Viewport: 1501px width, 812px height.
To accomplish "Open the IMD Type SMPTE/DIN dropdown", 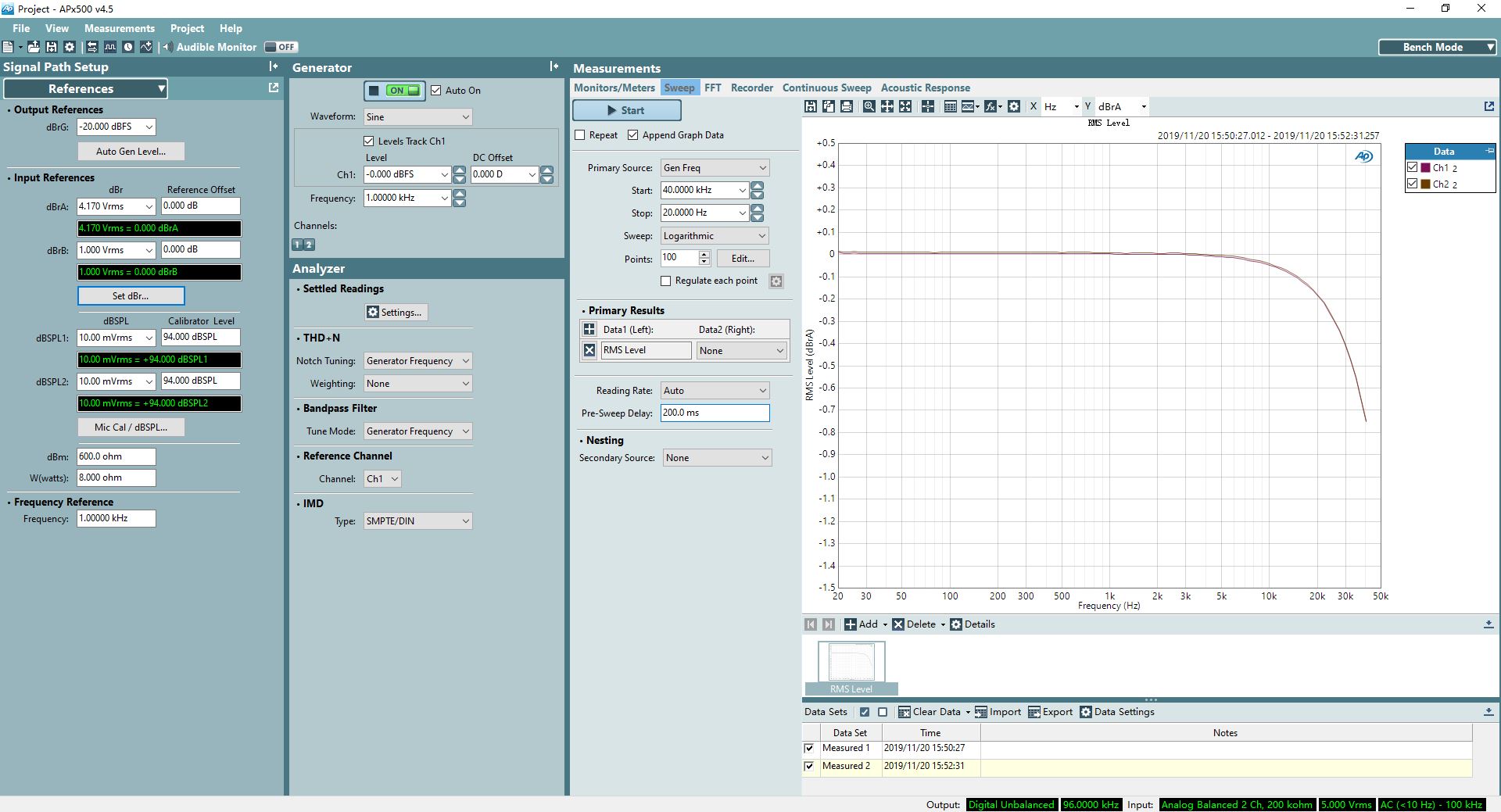I will [x=417, y=521].
